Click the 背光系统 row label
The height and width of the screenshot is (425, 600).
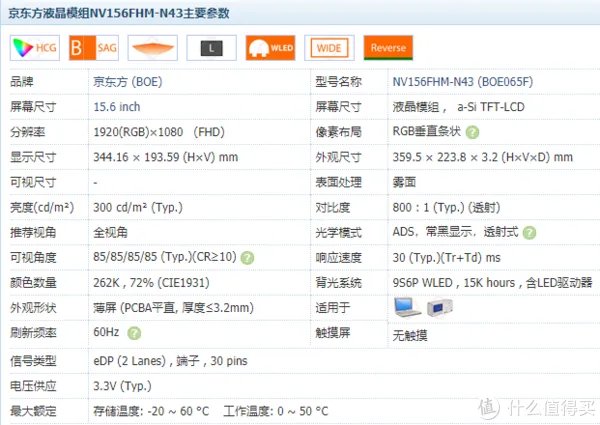pos(339,283)
